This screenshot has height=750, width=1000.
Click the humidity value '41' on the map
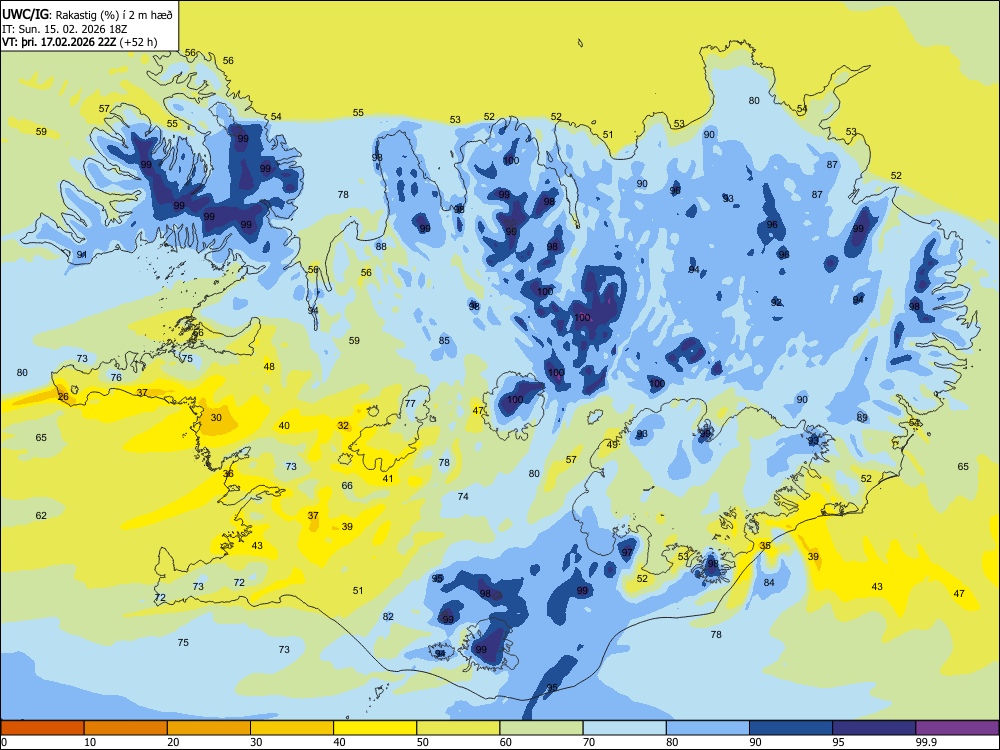coord(388,479)
